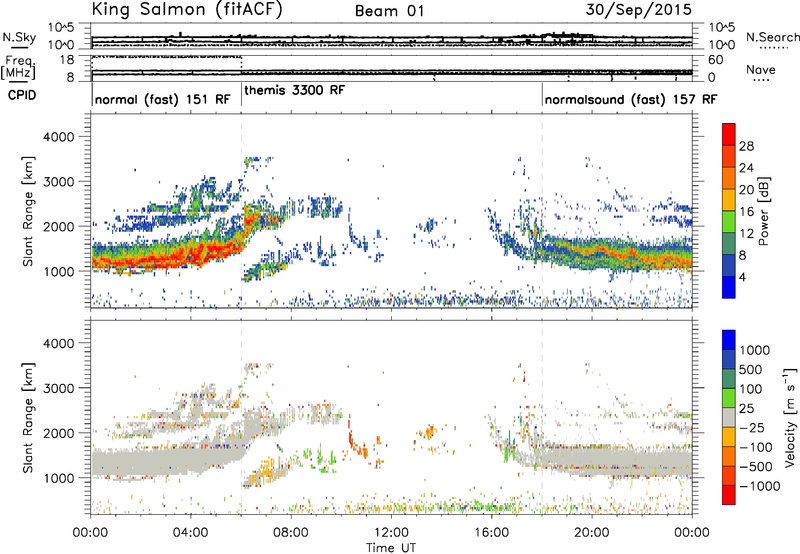Click frequency axis value '18'
Image resolution: width=800 pixels, height=554 pixels.
tap(67, 59)
